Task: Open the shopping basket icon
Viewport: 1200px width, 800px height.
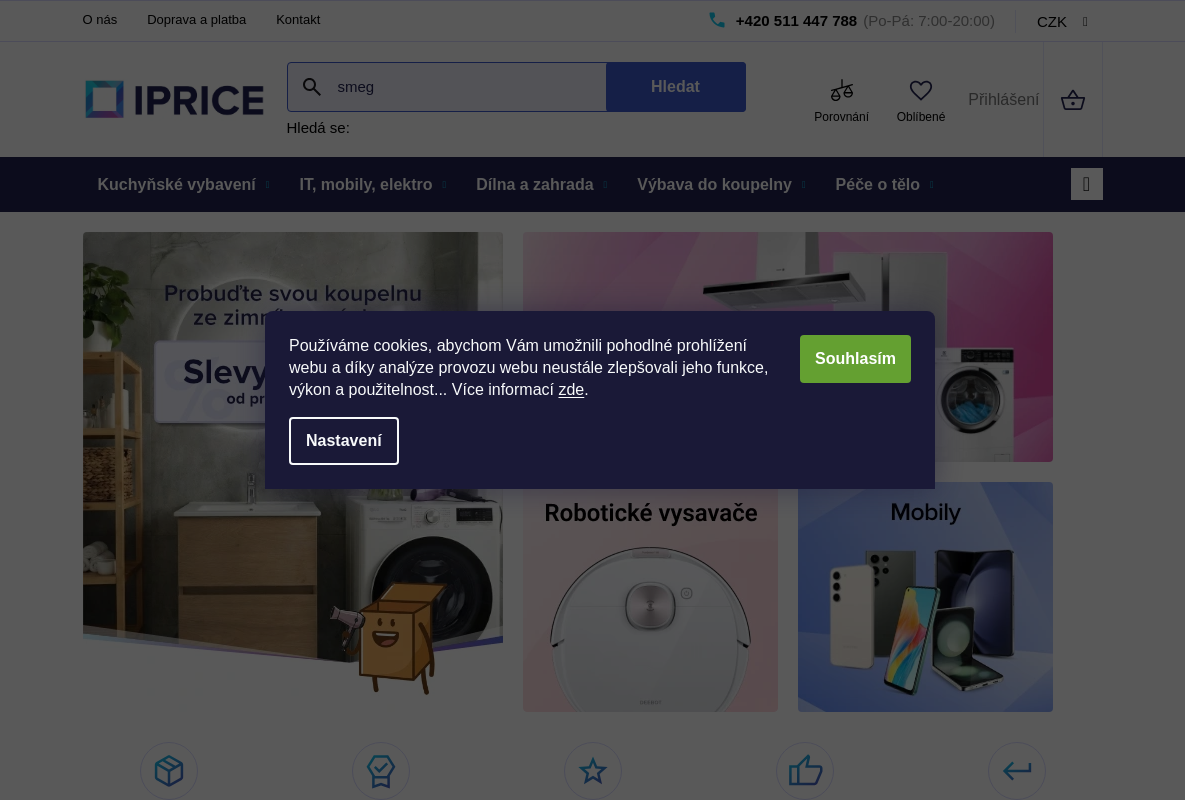Action: tap(1072, 100)
